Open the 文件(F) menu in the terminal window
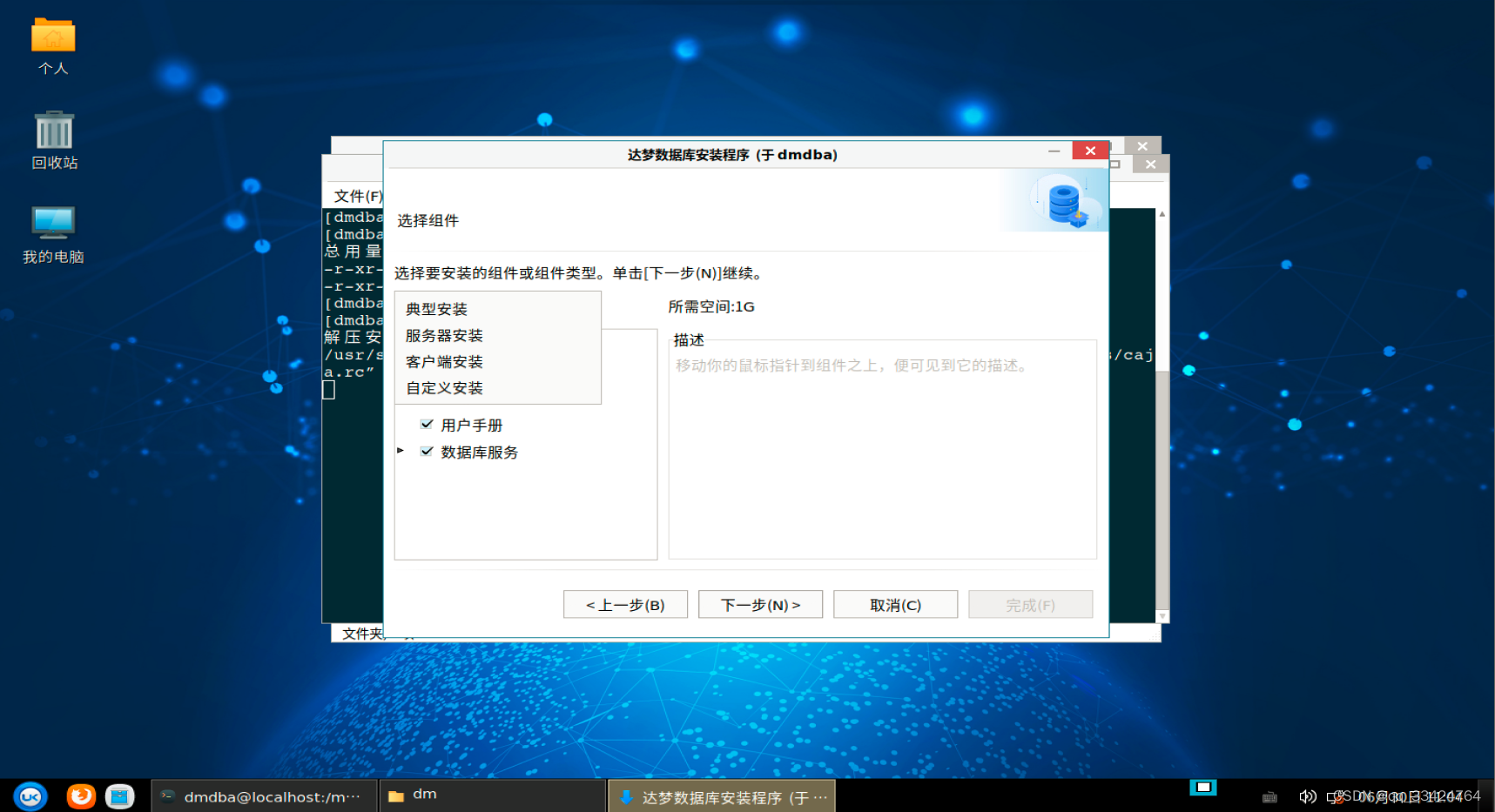Image resolution: width=1495 pixels, height=812 pixels. click(x=358, y=196)
